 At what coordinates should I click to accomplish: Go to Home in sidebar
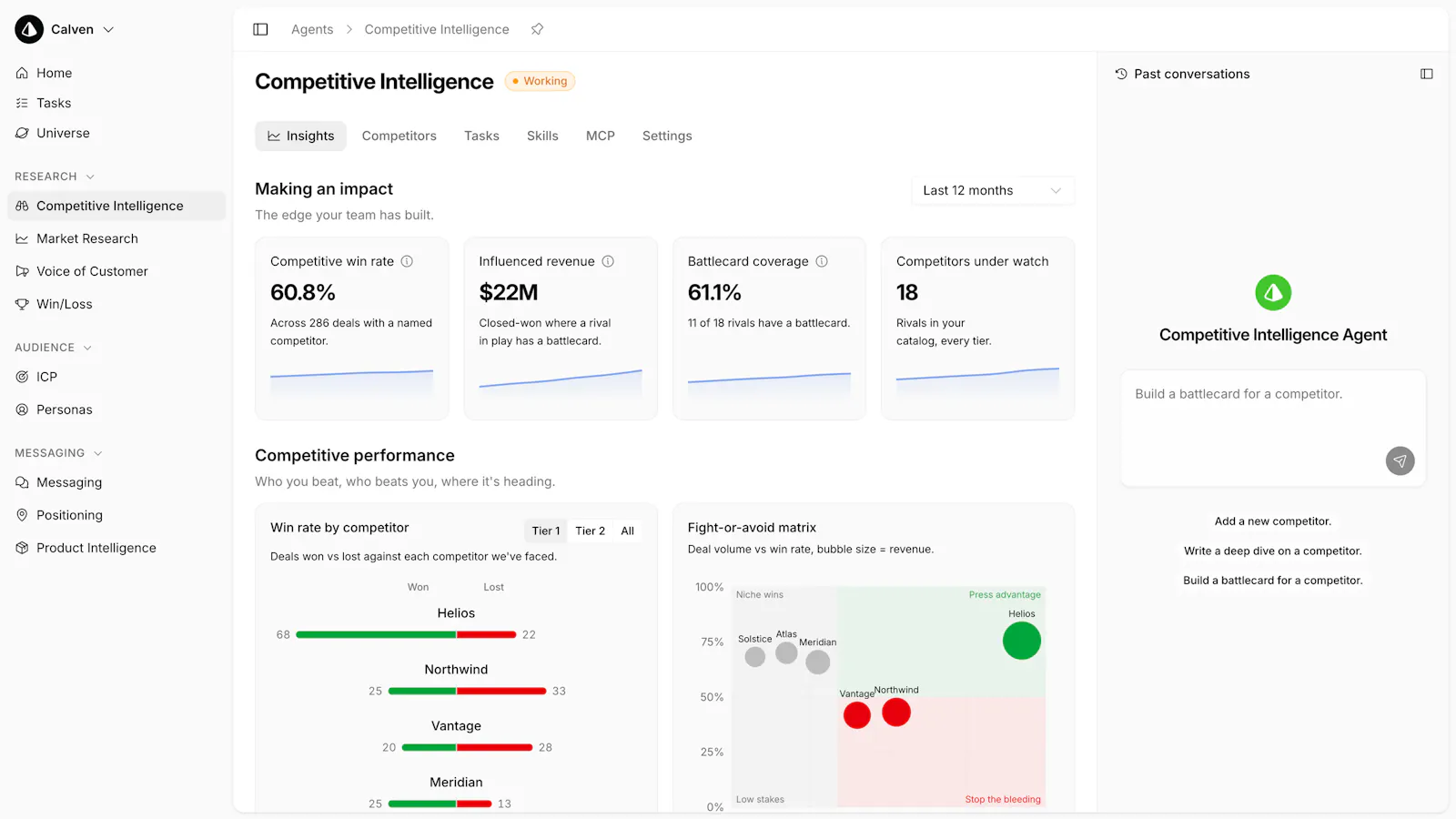[116, 73]
